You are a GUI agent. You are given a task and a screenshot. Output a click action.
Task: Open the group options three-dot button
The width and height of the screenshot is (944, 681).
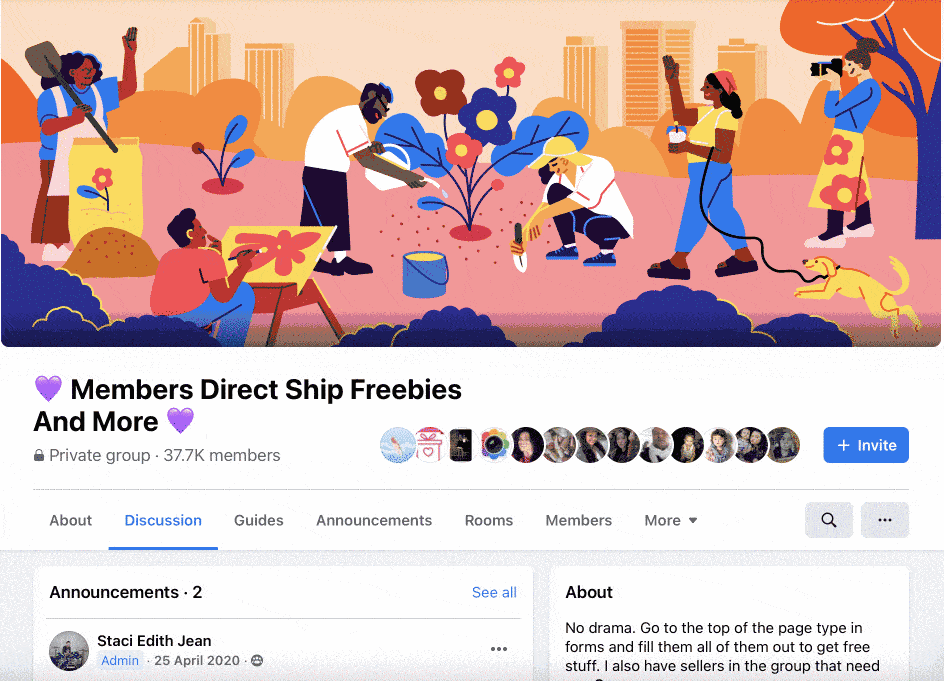pos(884,520)
